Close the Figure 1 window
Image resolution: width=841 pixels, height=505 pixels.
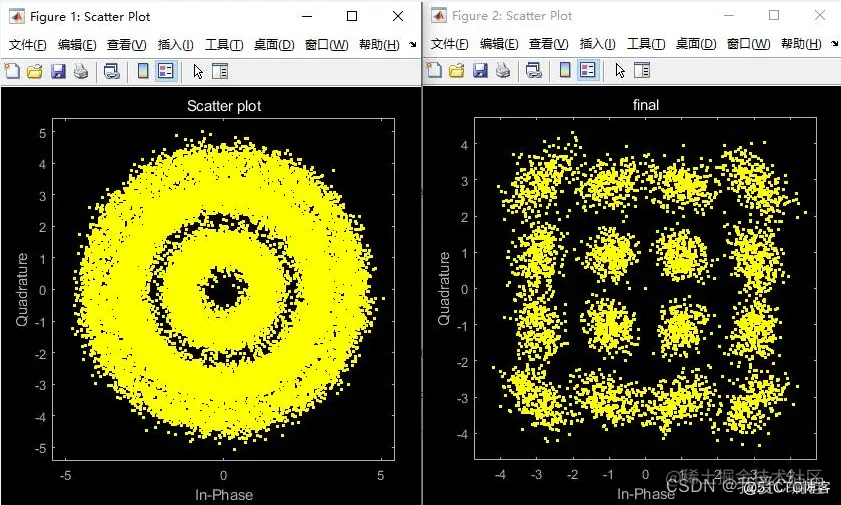pos(398,16)
